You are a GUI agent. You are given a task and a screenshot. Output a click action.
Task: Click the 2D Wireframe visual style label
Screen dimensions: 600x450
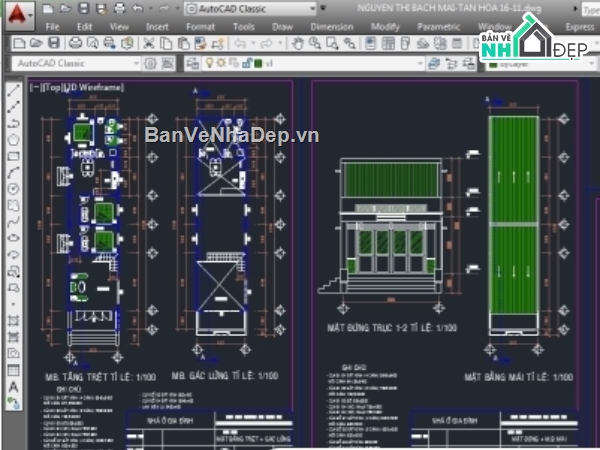(x=96, y=87)
